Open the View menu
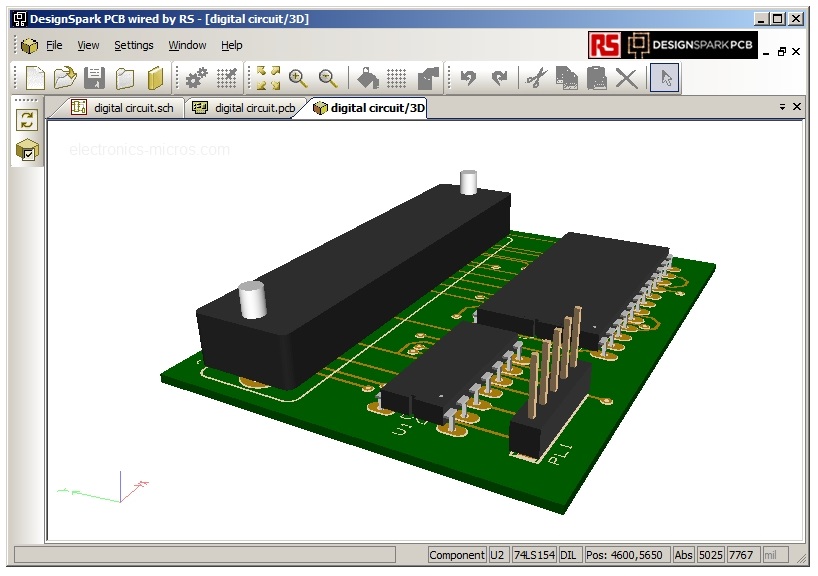 point(88,45)
